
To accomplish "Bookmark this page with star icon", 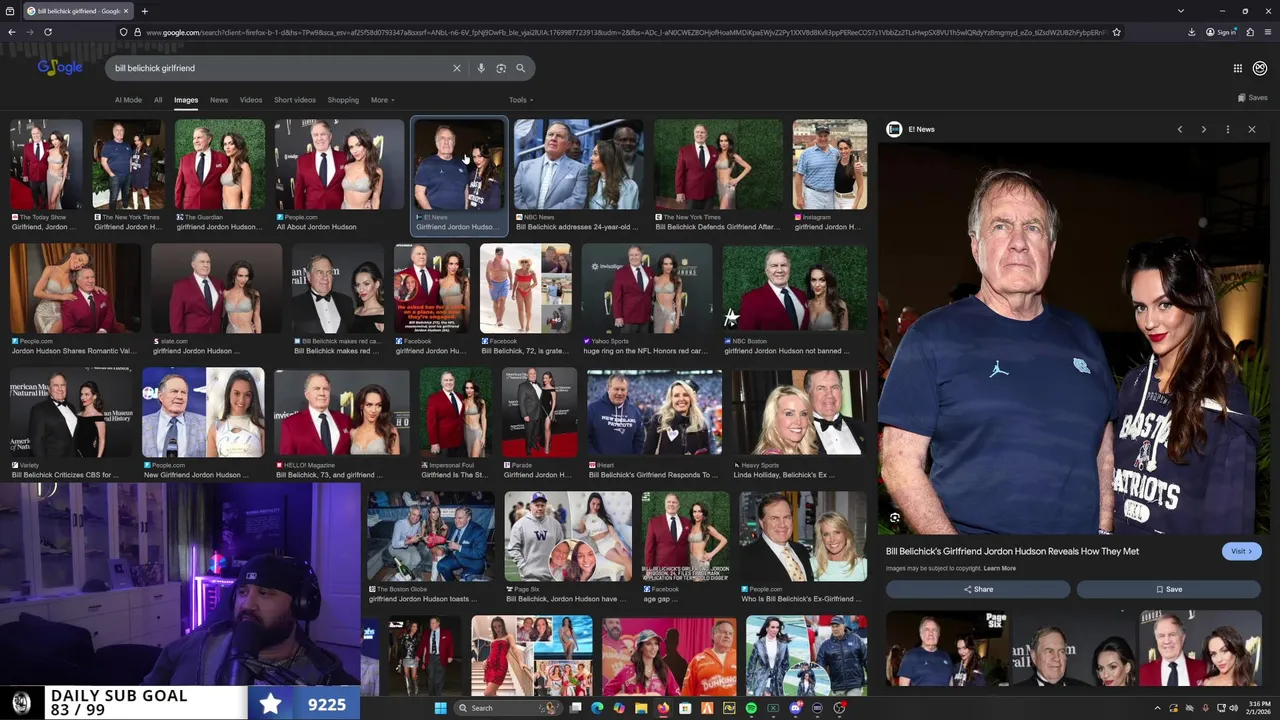I will [x=1116, y=32].
